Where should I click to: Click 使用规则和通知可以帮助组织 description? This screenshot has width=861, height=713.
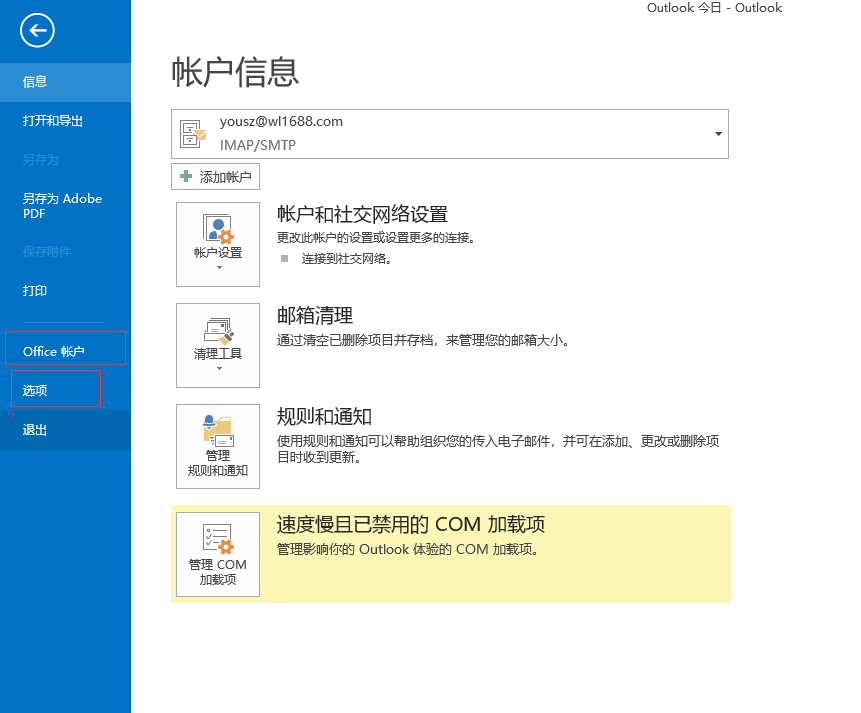coord(498,449)
